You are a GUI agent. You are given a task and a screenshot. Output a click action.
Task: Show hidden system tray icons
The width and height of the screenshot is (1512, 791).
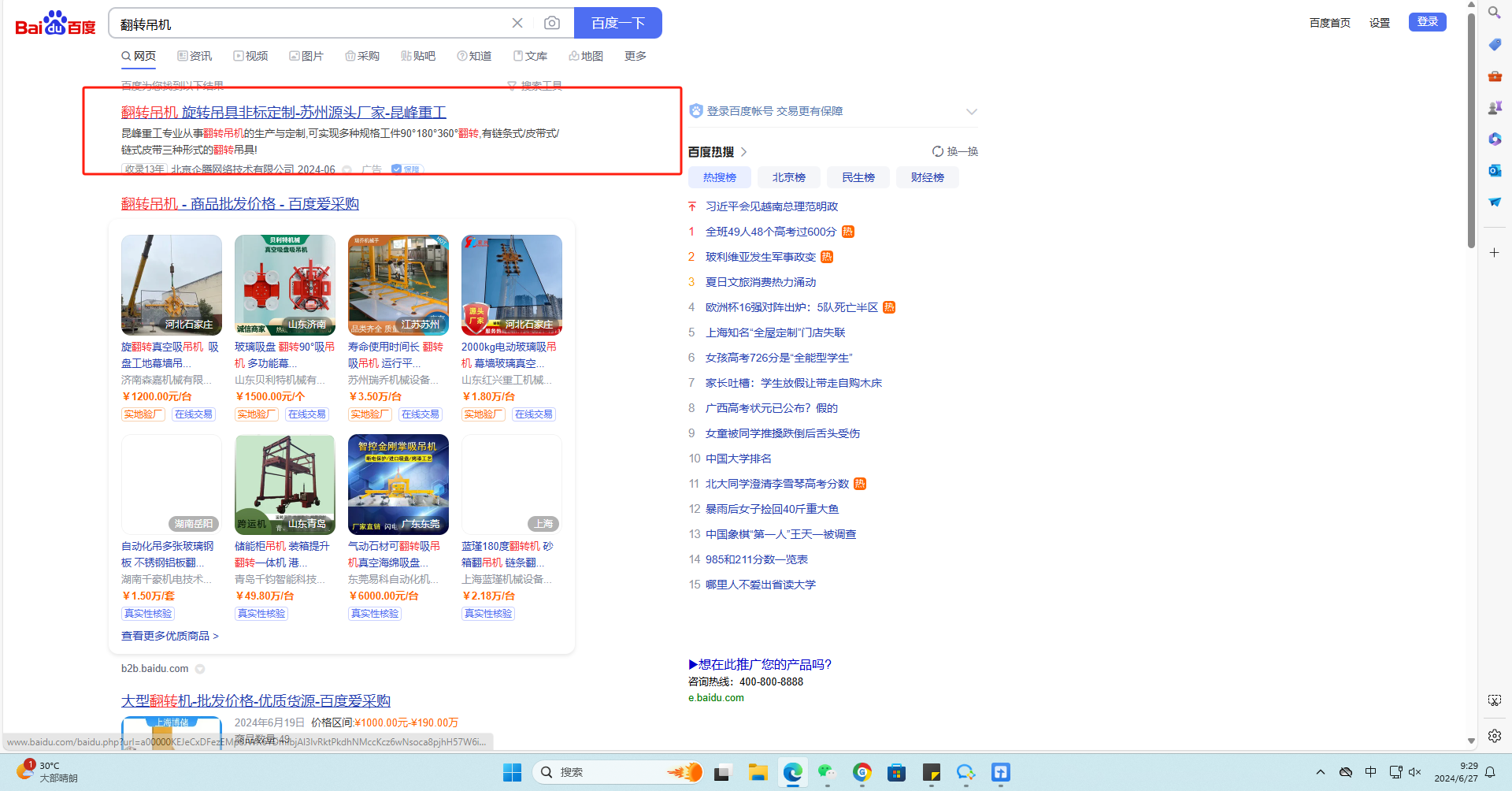pos(1321,772)
